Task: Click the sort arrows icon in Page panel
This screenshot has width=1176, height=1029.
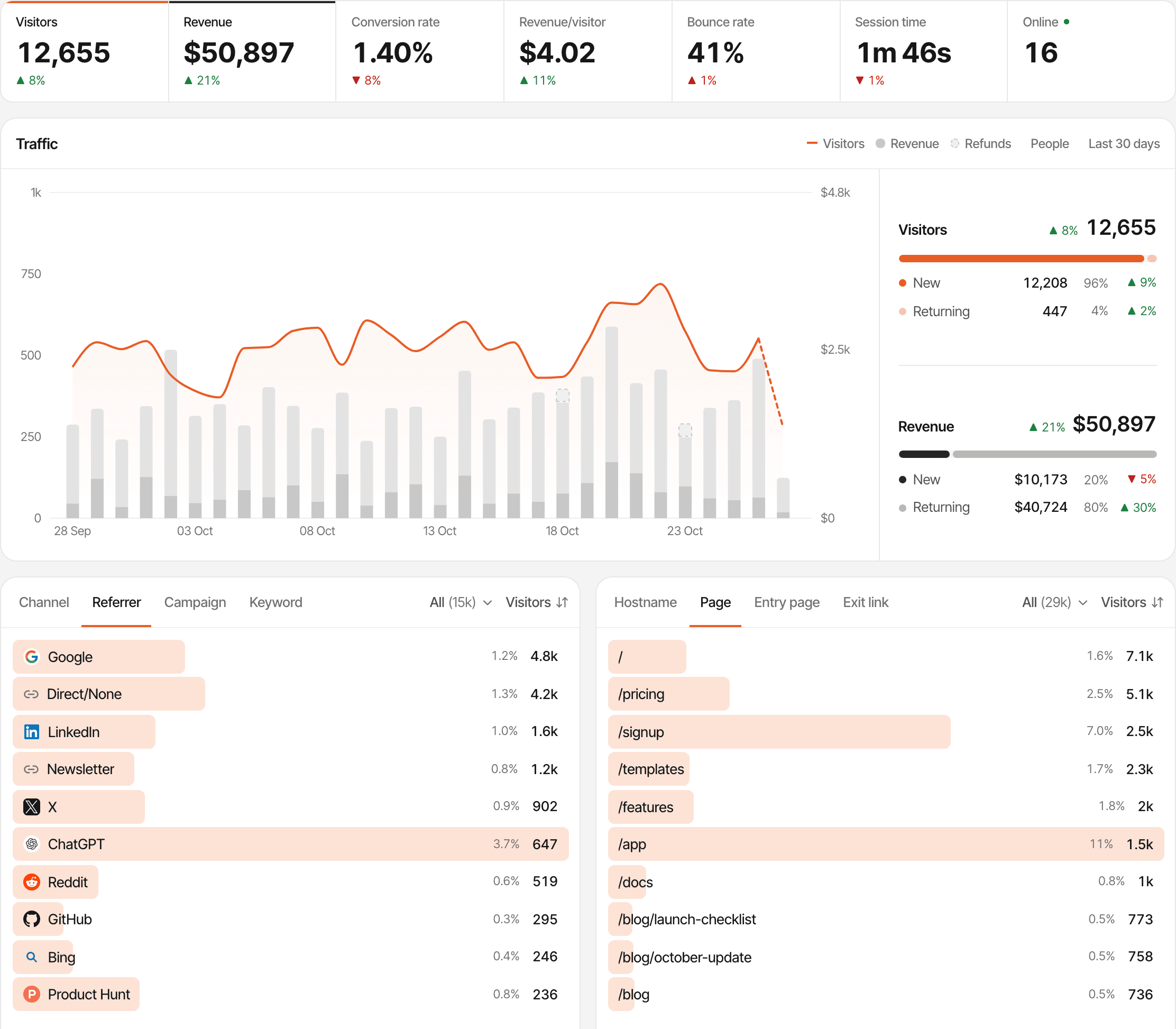Action: click(1157, 602)
